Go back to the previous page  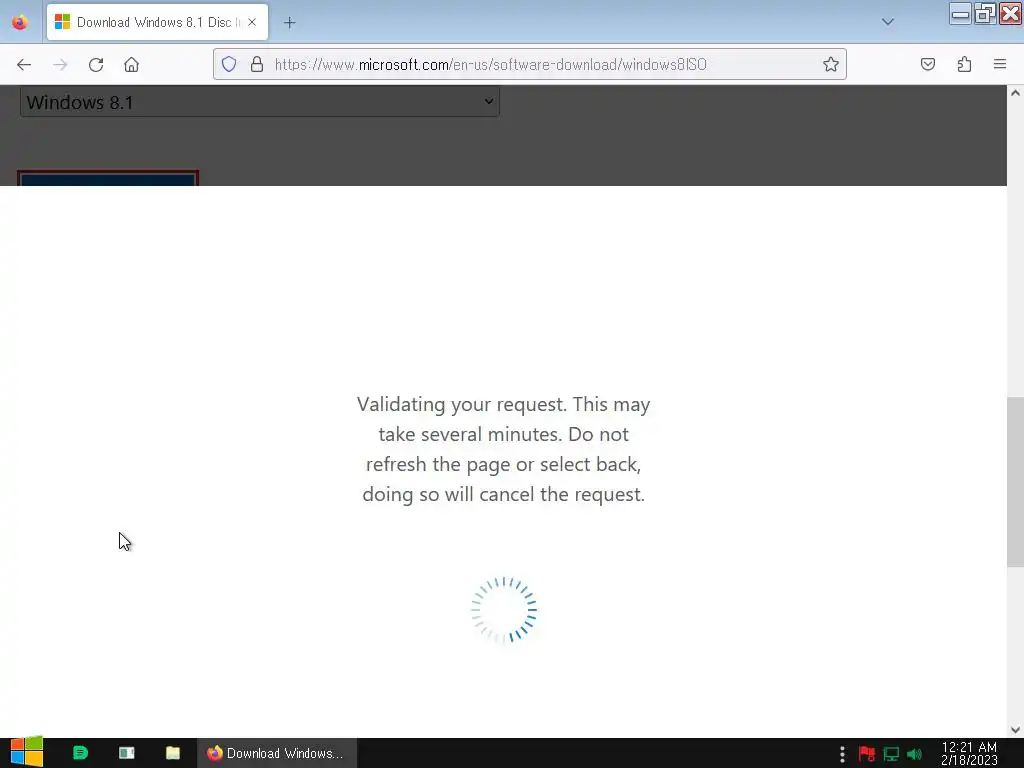point(24,65)
